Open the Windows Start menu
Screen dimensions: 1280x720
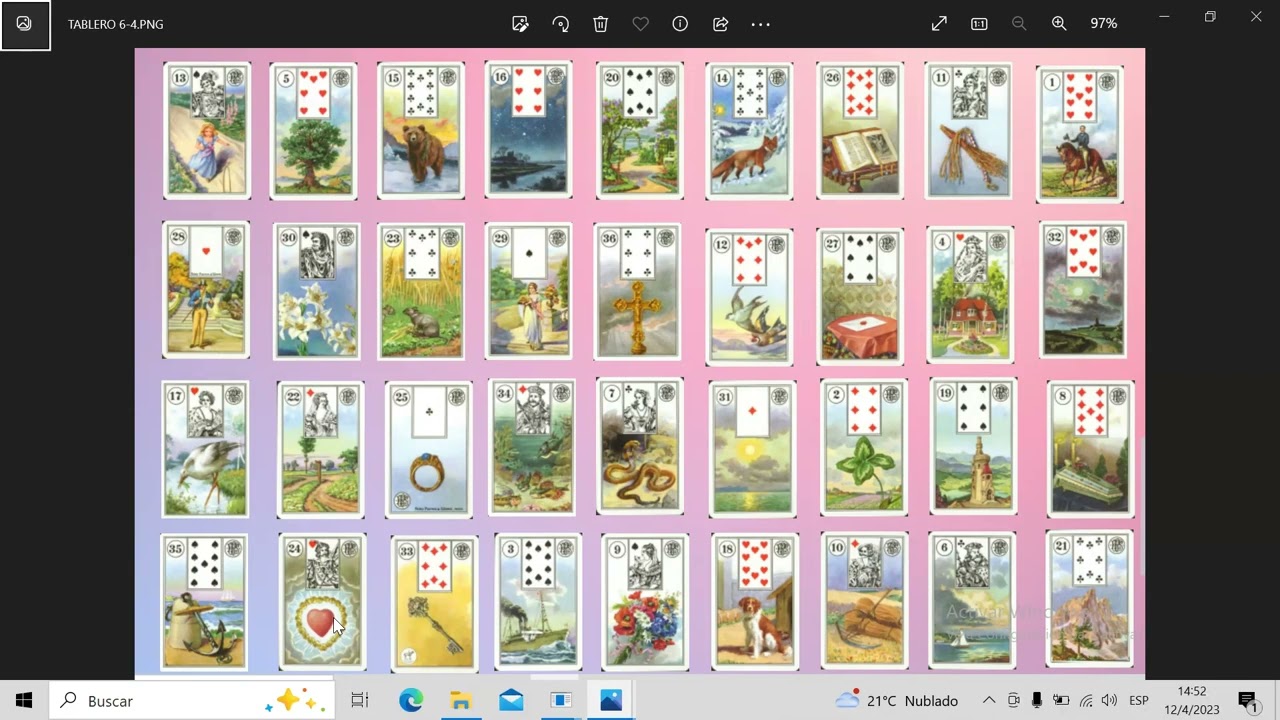pyautogui.click(x=24, y=701)
